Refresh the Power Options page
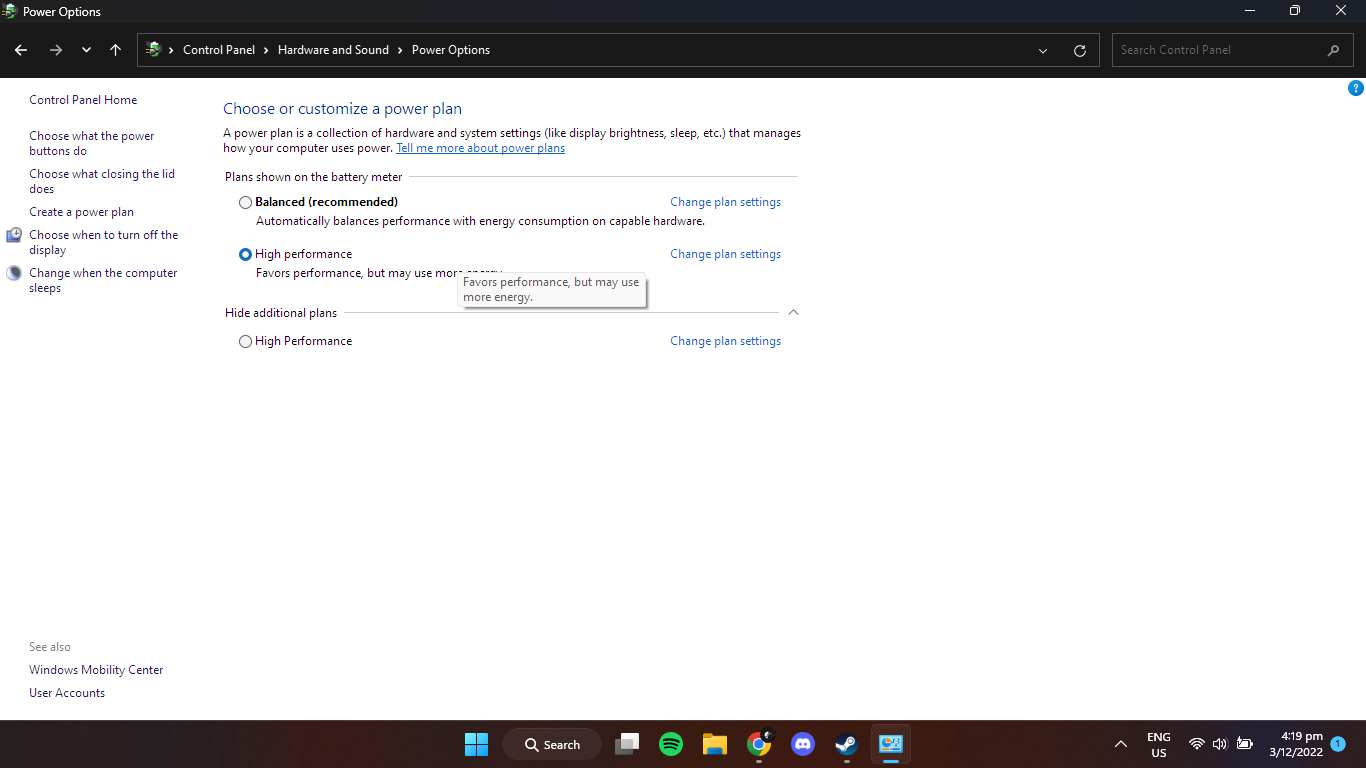 tap(1079, 50)
